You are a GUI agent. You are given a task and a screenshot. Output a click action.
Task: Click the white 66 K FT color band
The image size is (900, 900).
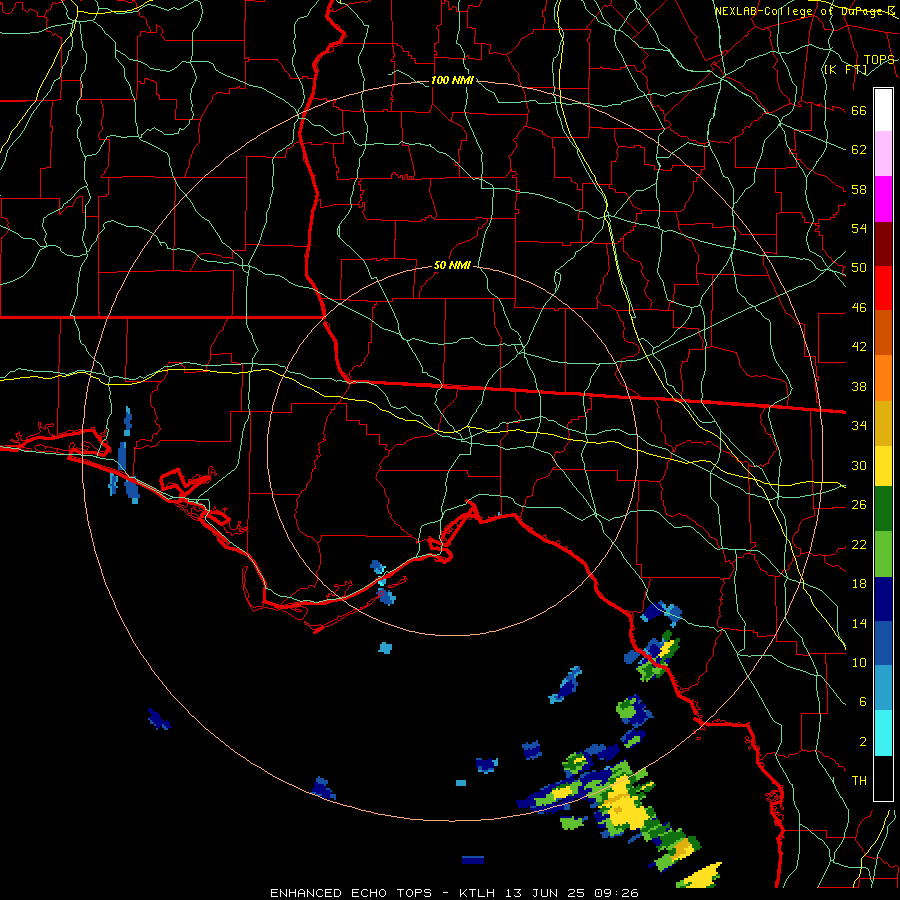pyautogui.click(x=883, y=110)
